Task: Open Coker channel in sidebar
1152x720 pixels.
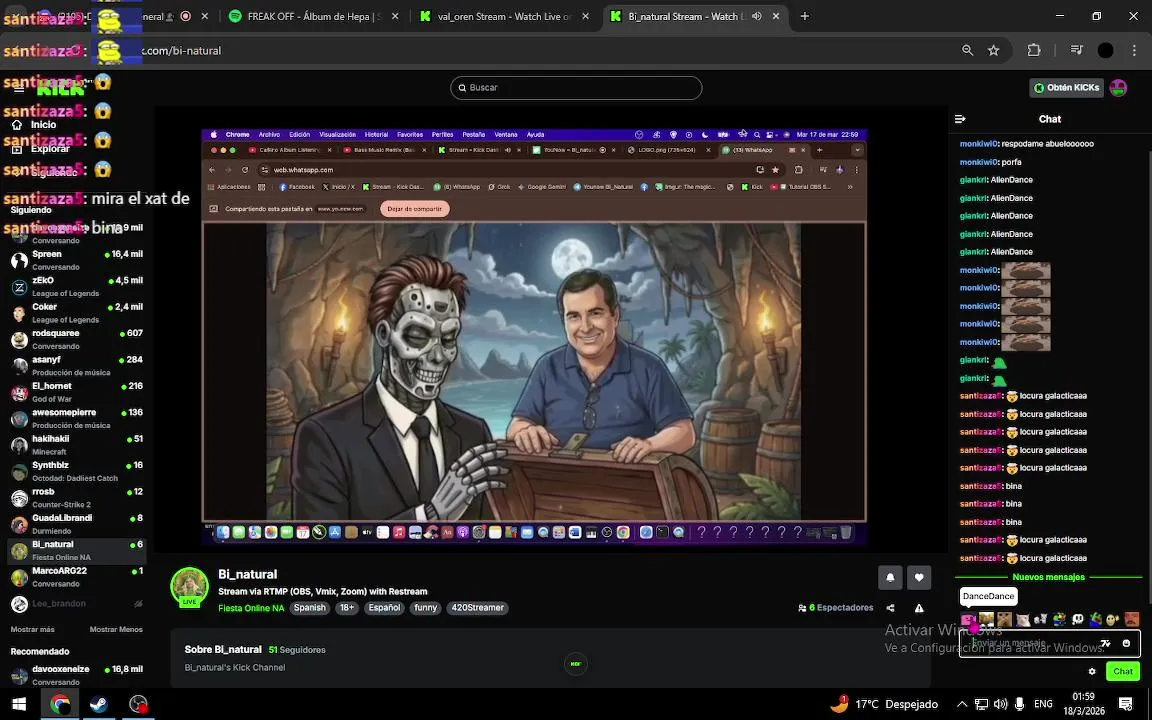Action: [77, 313]
